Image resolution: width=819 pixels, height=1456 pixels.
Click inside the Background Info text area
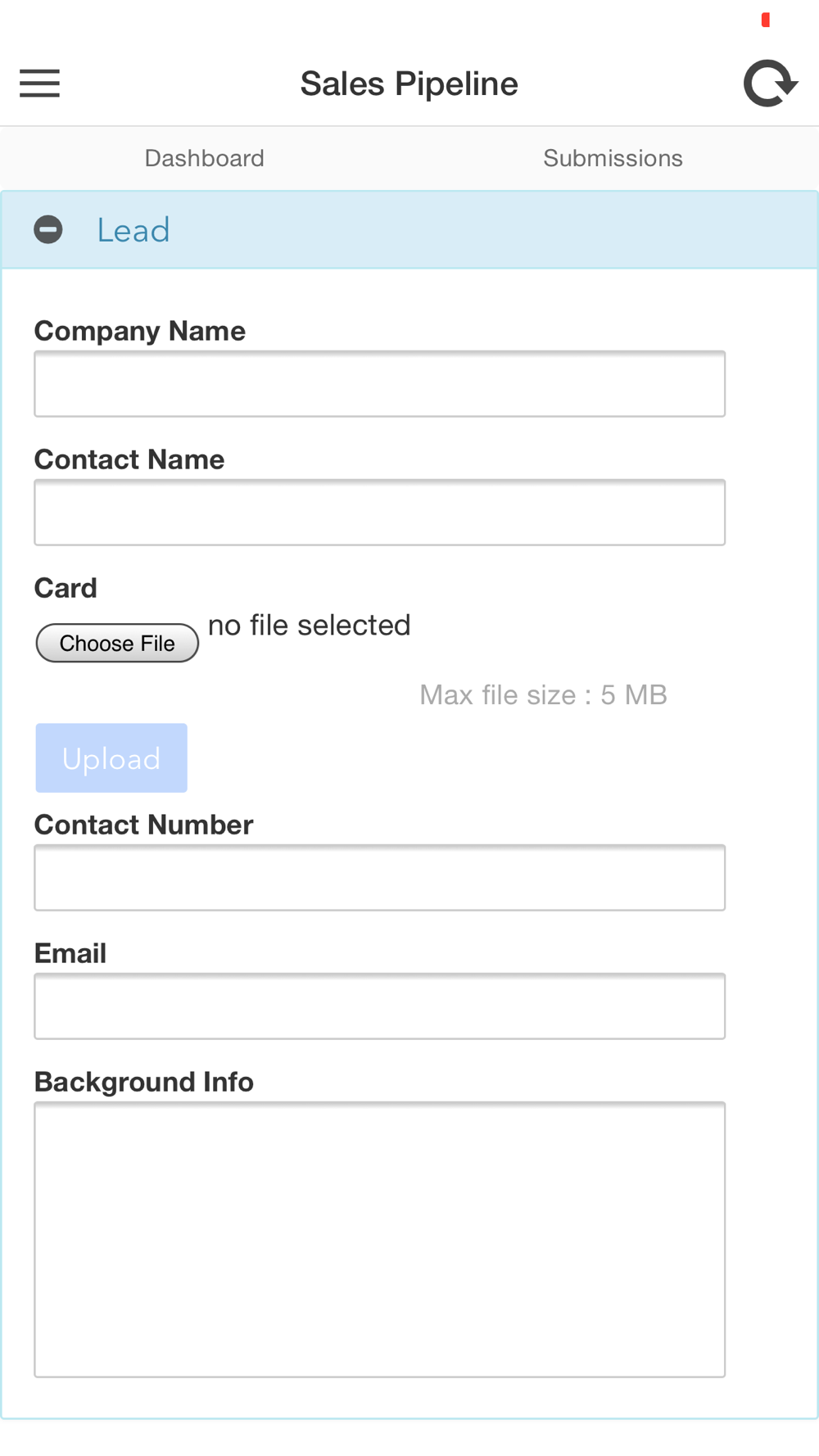click(x=380, y=1240)
